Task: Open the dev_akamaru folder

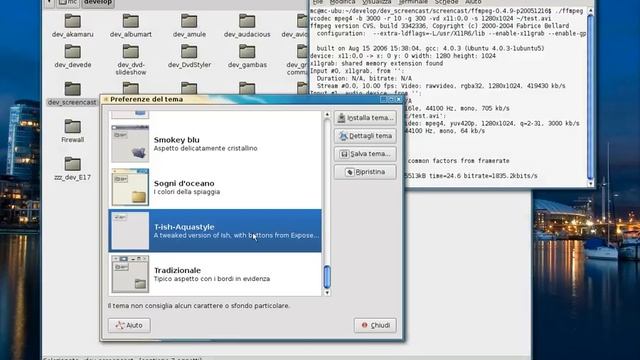Action: (73, 26)
